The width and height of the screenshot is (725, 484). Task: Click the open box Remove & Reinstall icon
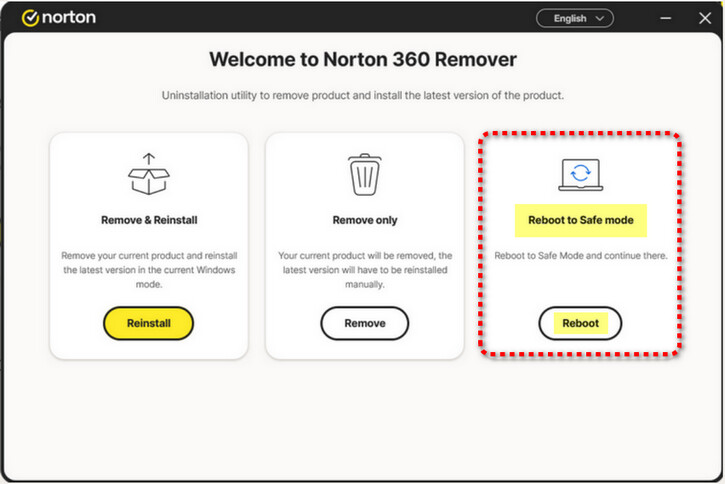[148, 175]
